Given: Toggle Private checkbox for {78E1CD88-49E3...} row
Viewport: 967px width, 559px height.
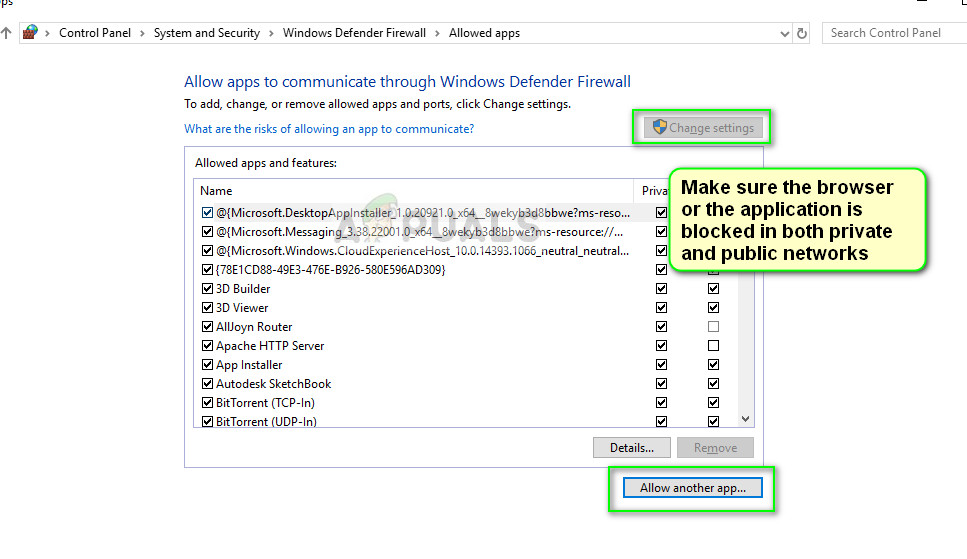Looking at the screenshot, I should 661,270.
